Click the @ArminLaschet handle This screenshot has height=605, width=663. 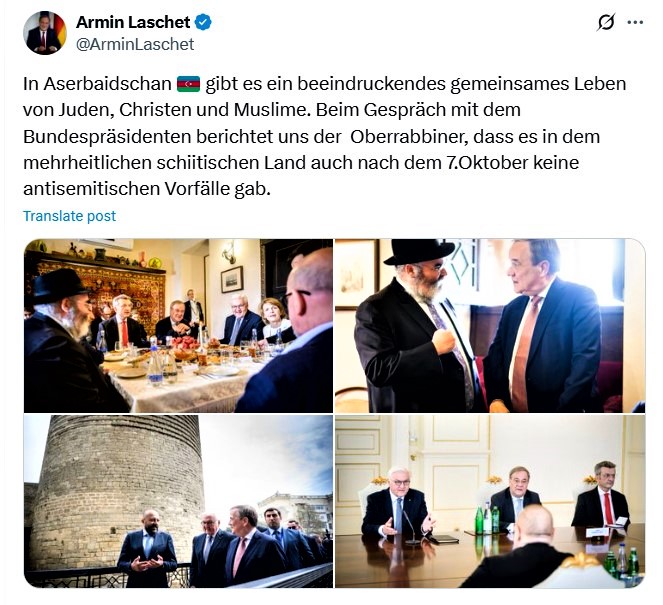pos(135,44)
